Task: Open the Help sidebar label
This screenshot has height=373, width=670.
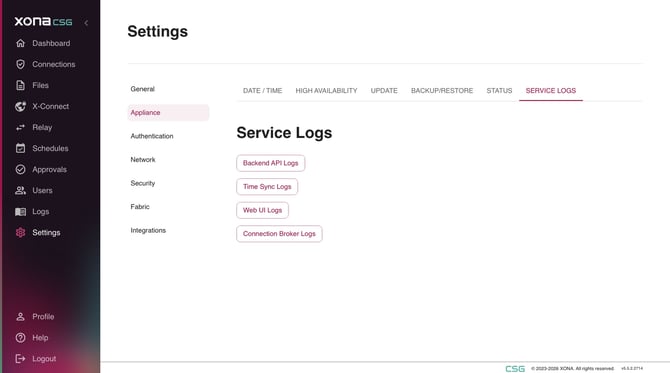Action: pyautogui.click(x=40, y=338)
